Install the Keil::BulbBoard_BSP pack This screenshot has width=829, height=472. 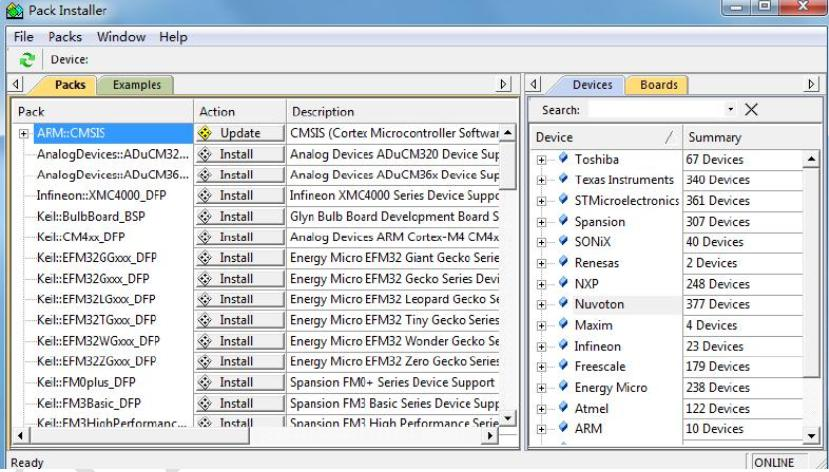coord(240,217)
